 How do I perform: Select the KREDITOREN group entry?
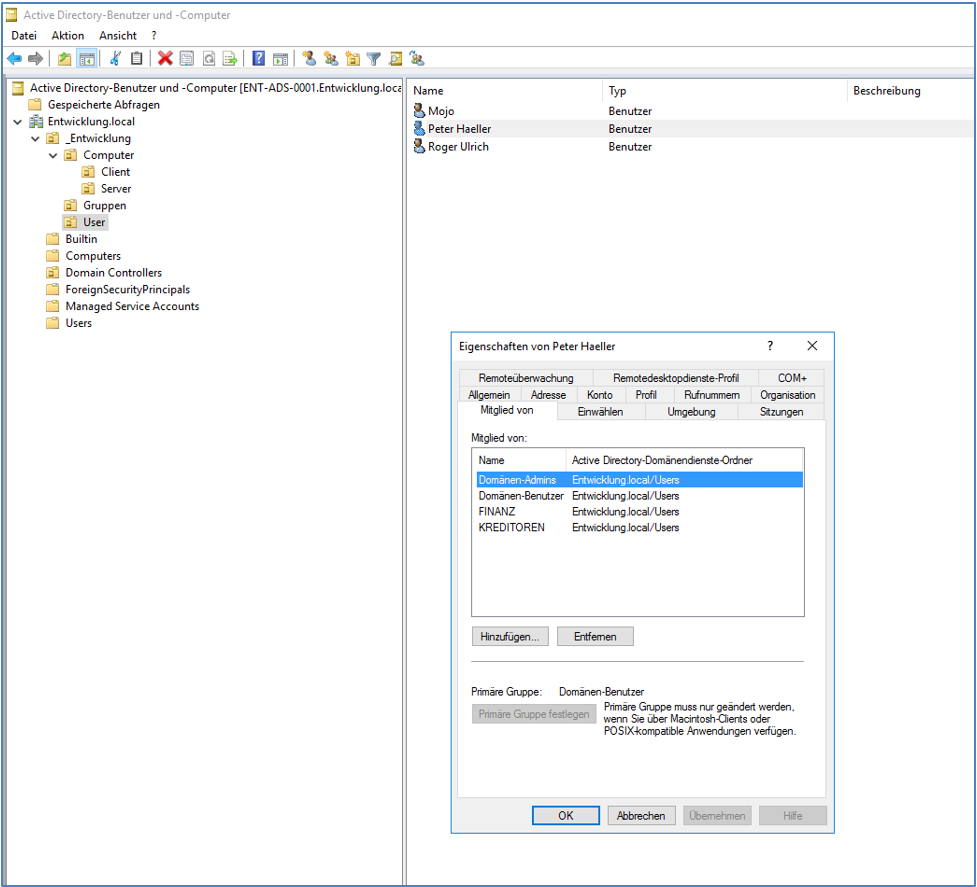(512, 527)
